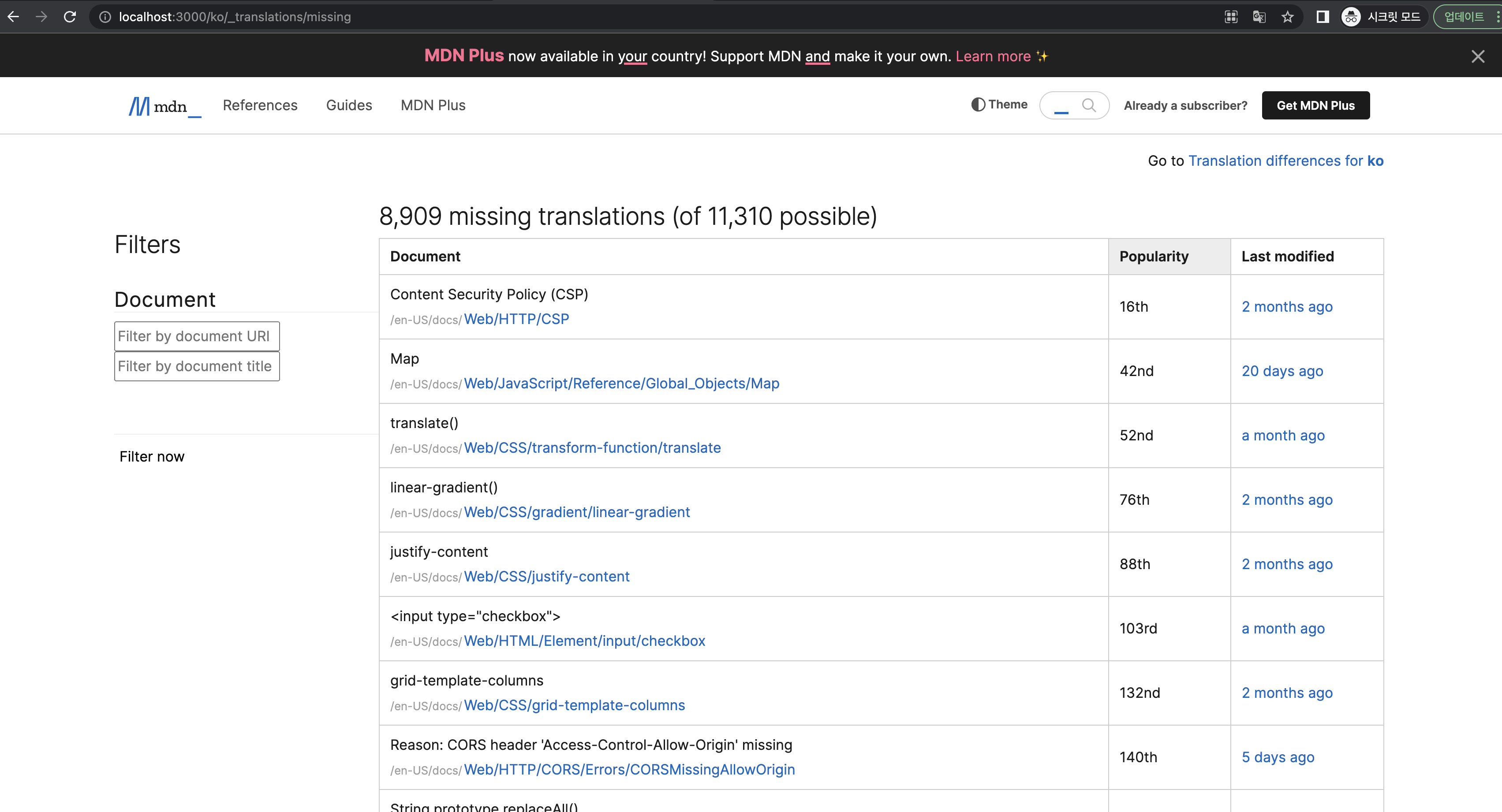Click the Filter now button
1502x812 pixels.
pos(152,456)
